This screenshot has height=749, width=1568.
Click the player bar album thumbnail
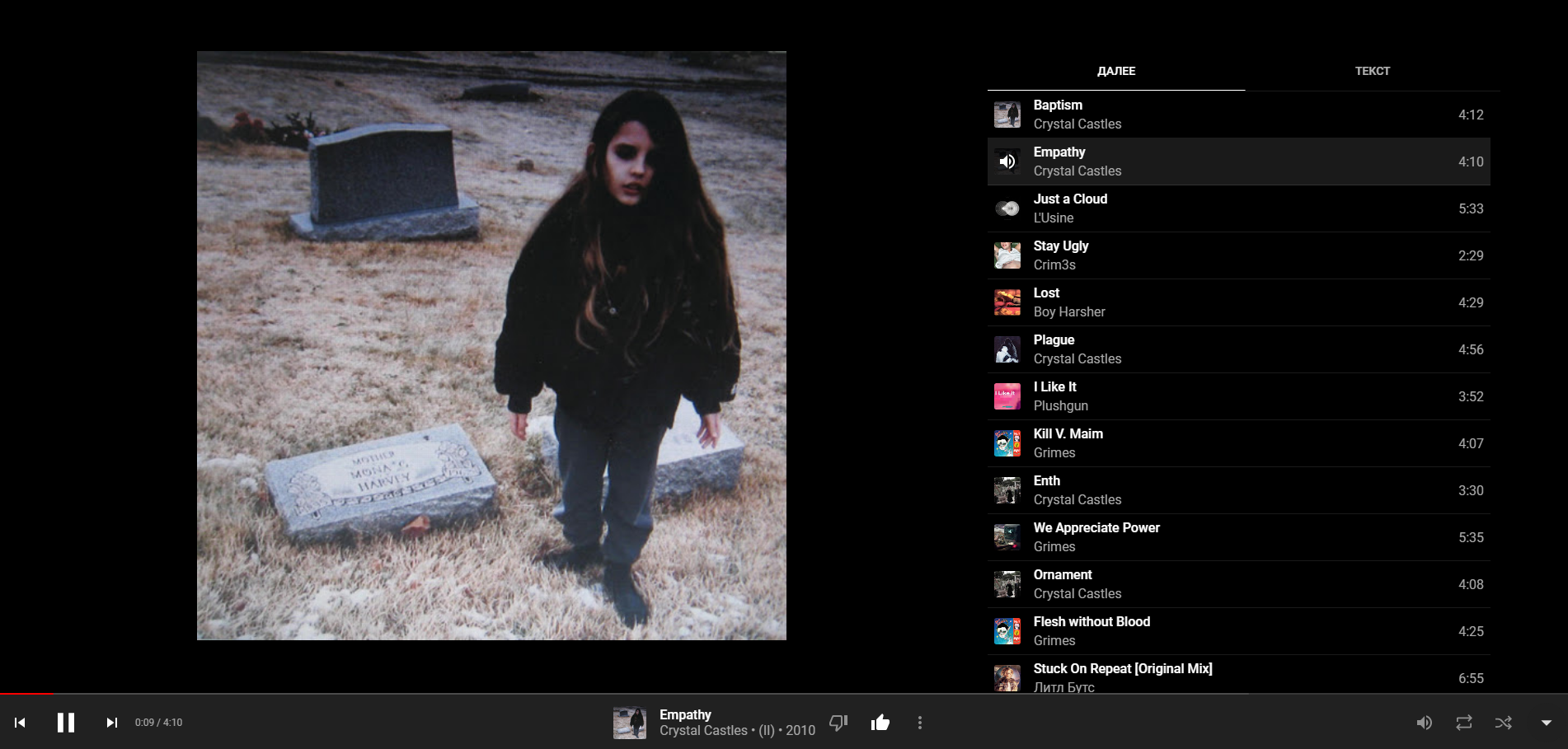coord(630,723)
